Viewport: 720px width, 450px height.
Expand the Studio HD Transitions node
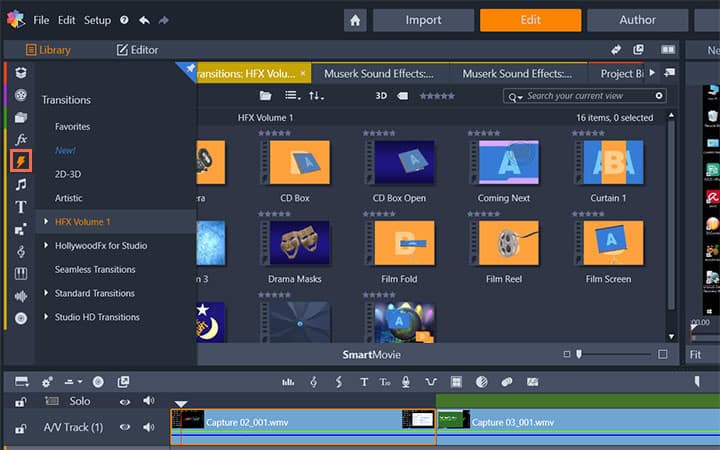click(46, 316)
